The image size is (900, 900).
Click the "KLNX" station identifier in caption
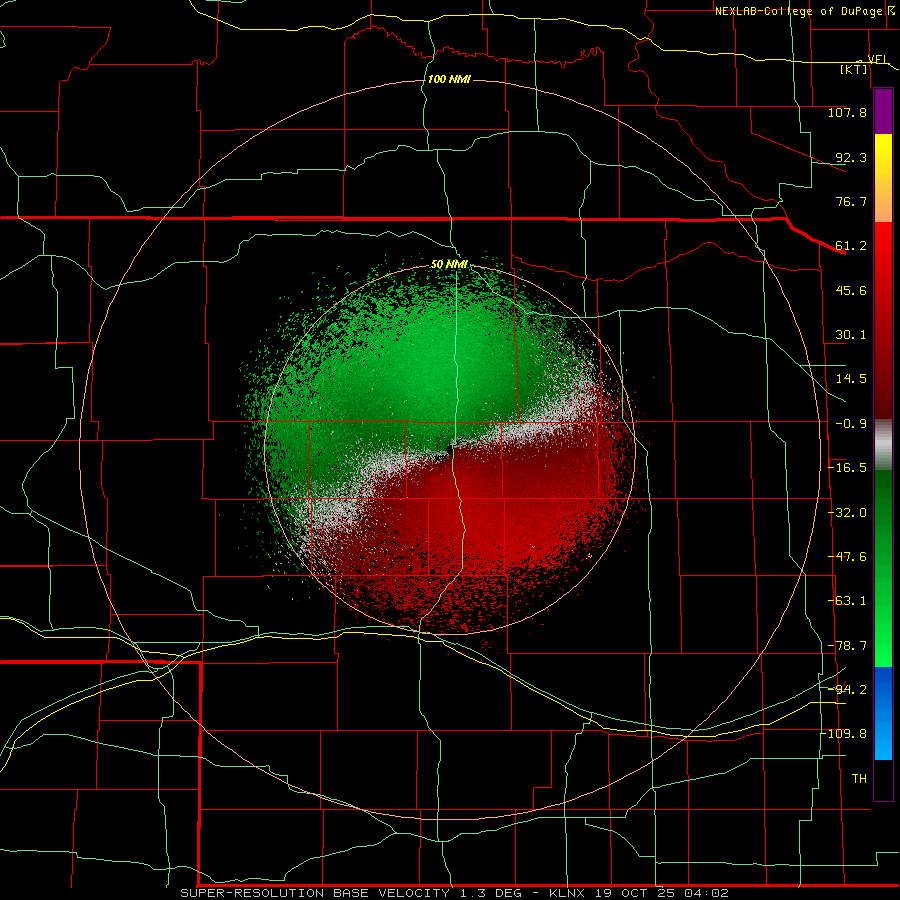point(567,893)
